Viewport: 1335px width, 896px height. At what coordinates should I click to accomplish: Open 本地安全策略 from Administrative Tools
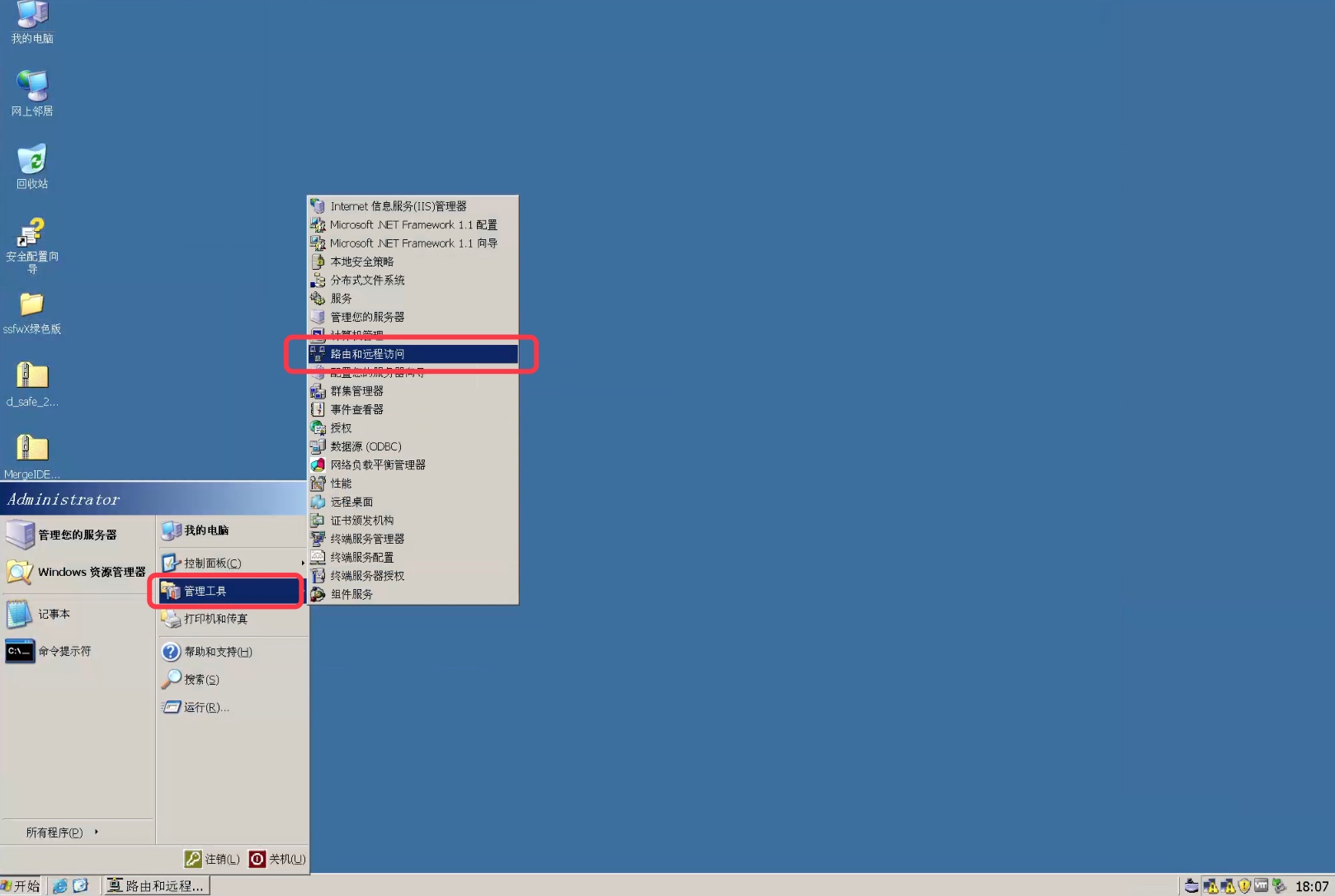(x=413, y=262)
